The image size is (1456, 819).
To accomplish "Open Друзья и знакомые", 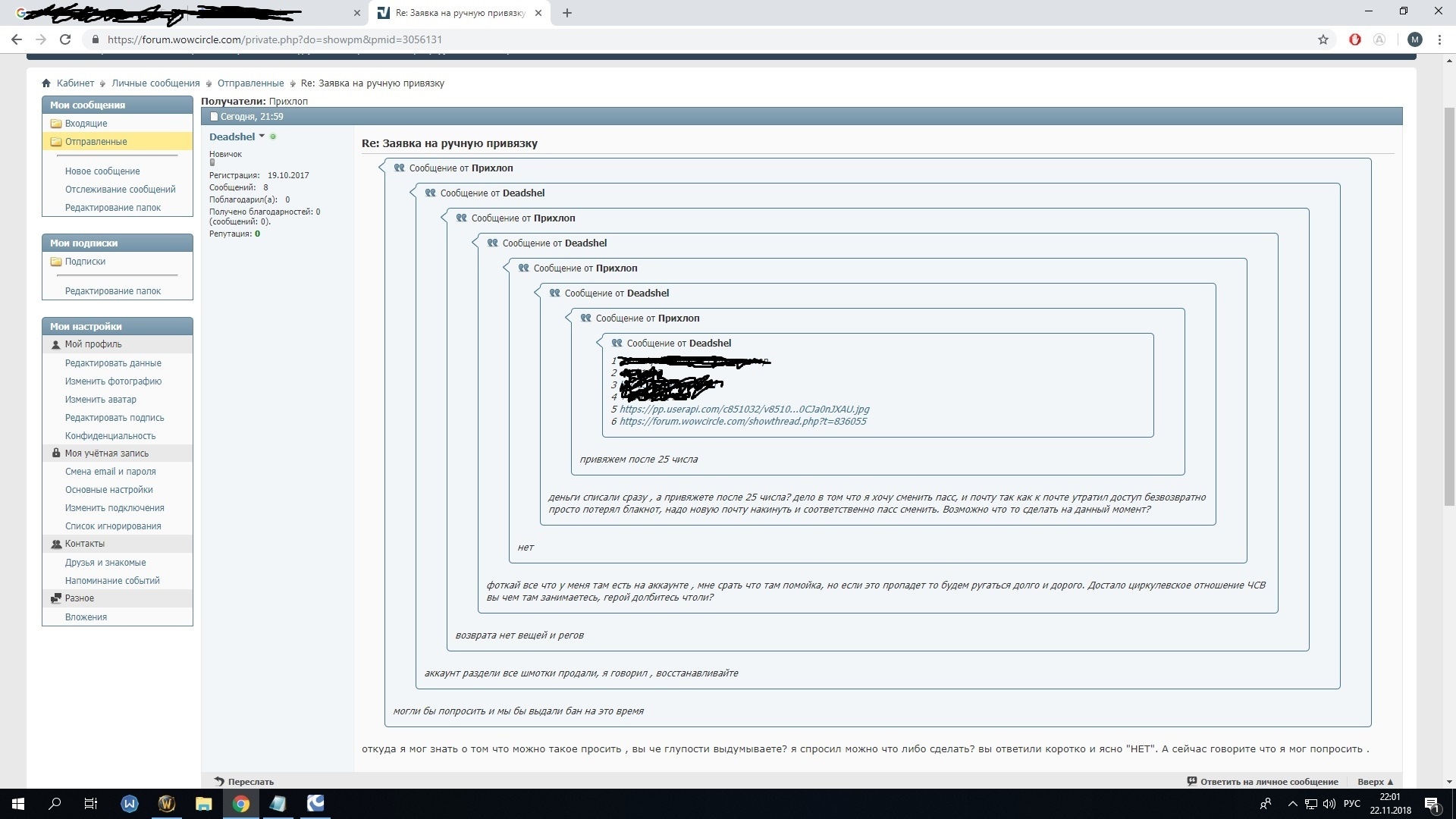I will [105, 563].
